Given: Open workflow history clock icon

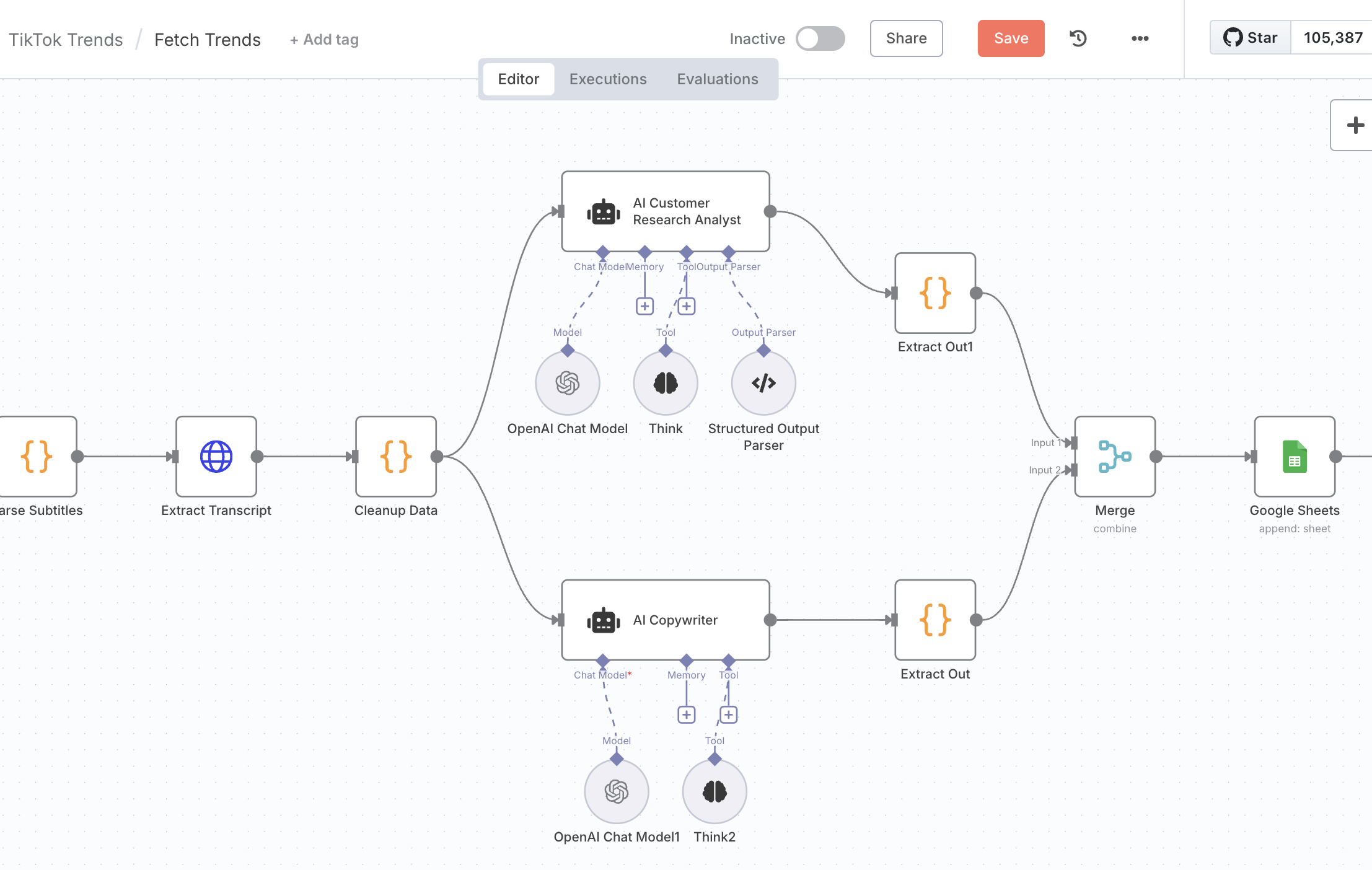Looking at the screenshot, I should tap(1078, 38).
